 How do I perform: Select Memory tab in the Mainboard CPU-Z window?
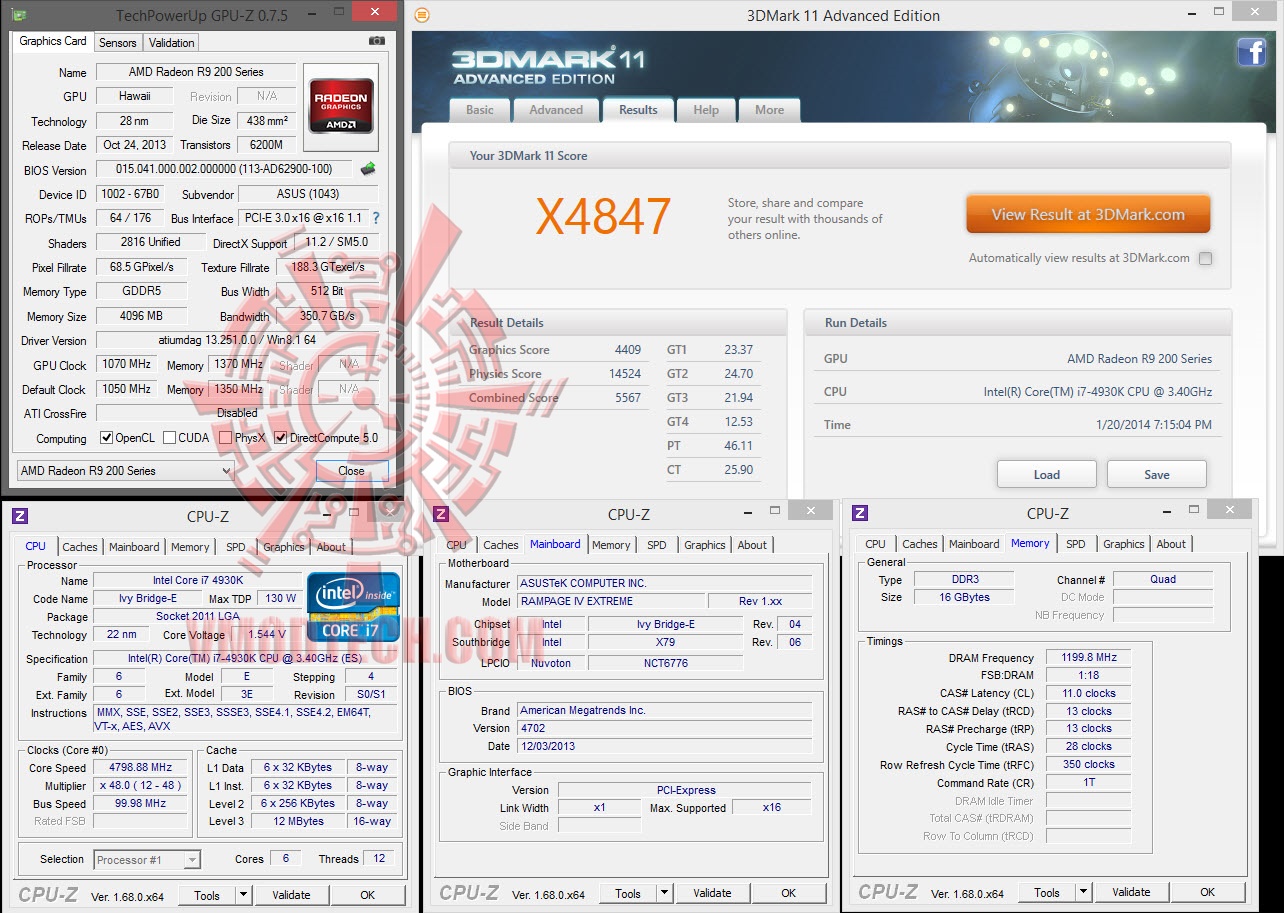coord(611,545)
